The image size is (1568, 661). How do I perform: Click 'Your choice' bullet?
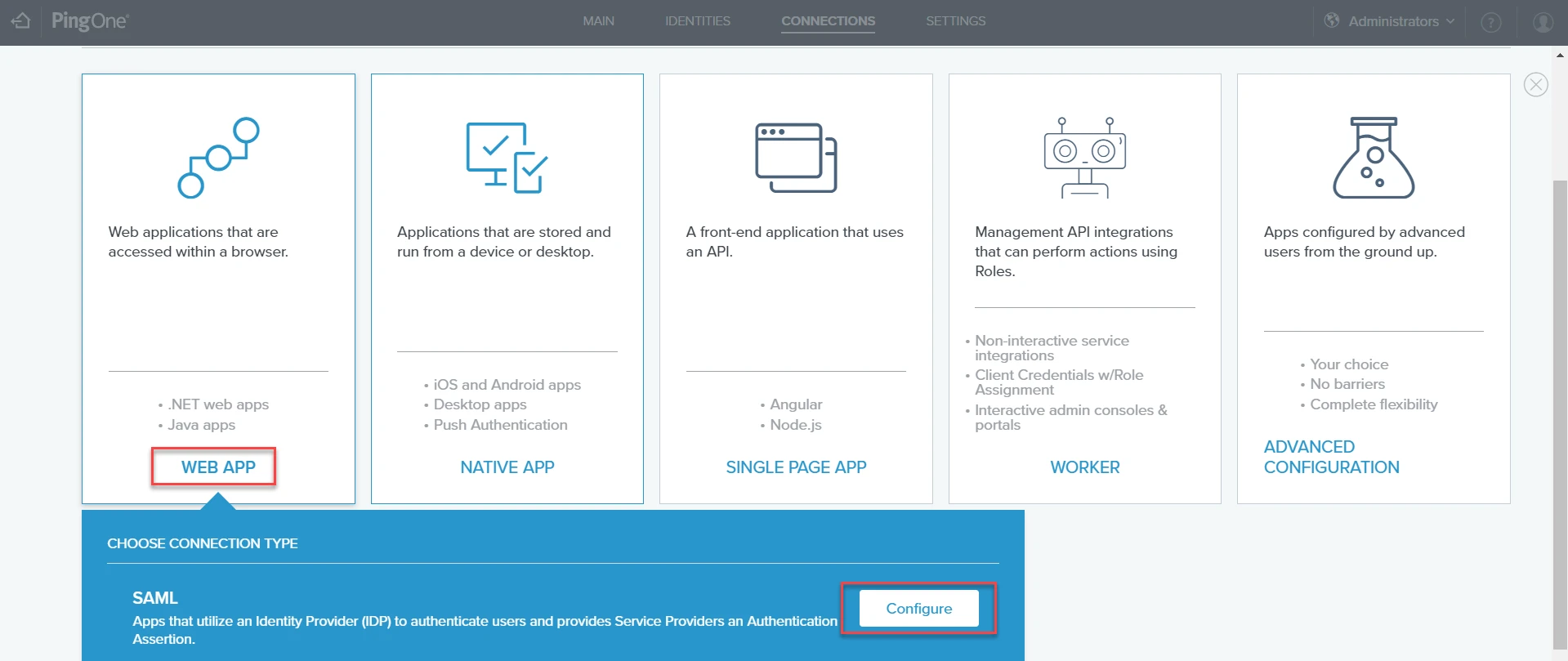pyautogui.click(x=1349, y=364)
